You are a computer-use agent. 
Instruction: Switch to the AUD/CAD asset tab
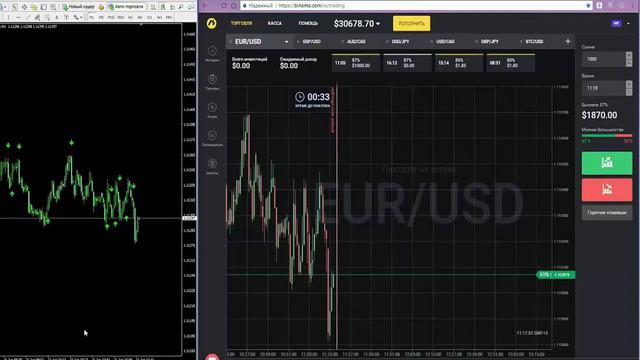pyautogui.click(x=356, y=42)
